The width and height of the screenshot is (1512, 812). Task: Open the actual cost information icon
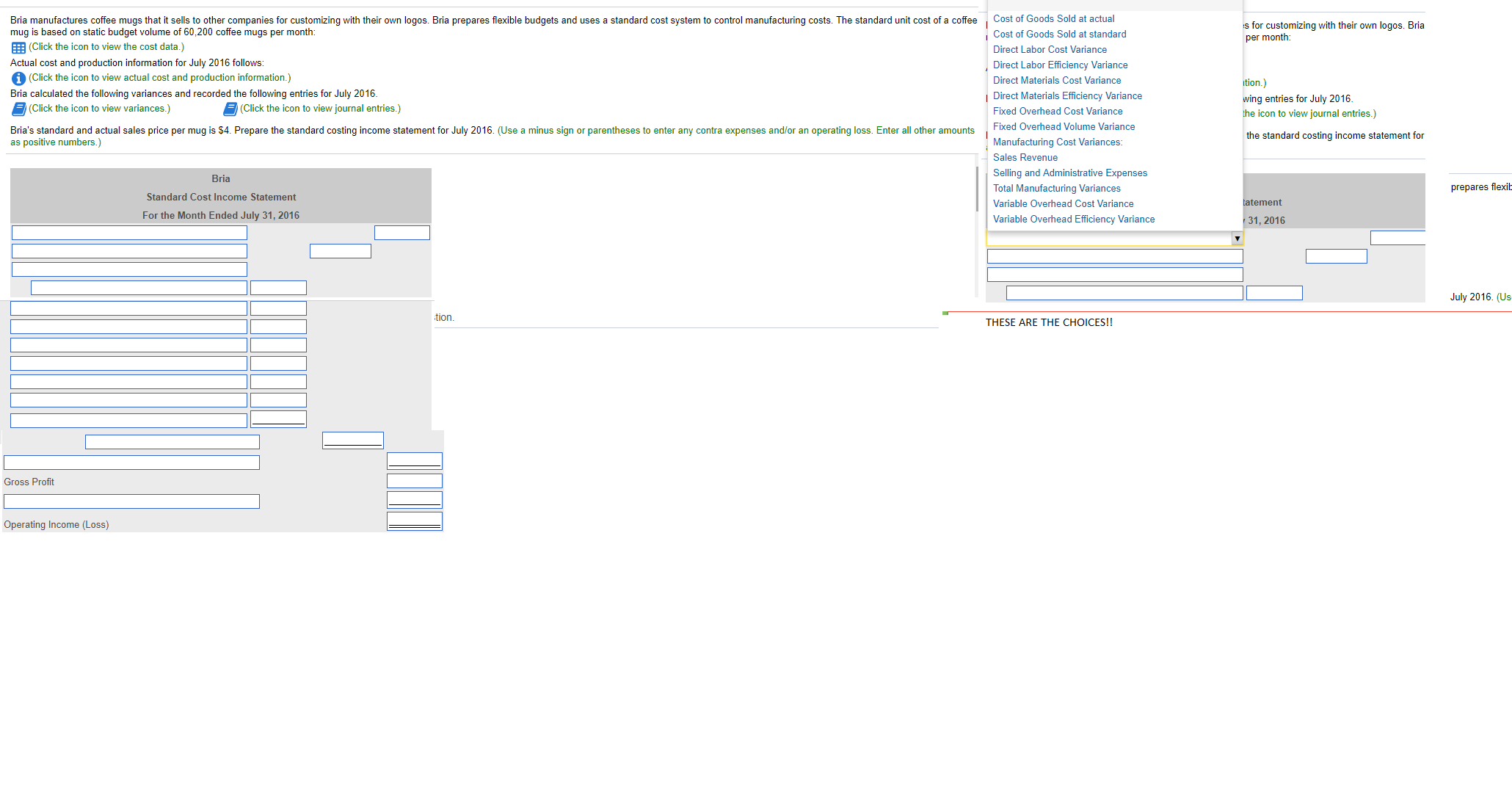pyautogui.click(x=18, y=78)
